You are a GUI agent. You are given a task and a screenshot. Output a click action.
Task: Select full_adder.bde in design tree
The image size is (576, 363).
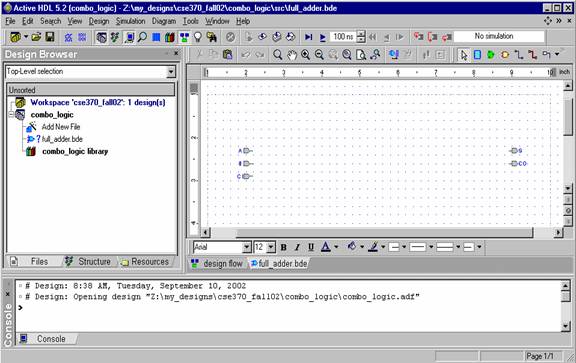point(62,139)
